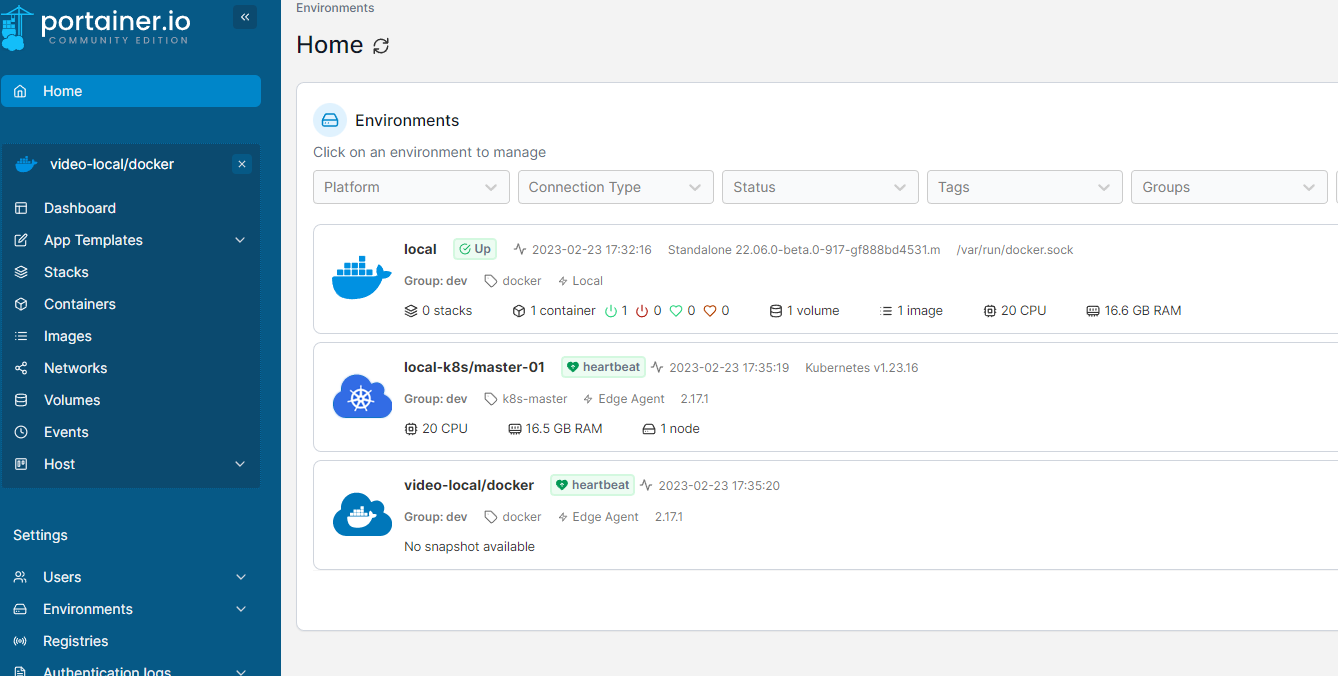
Task: Expand the App Templates sidebar section
Action: click(239, 240)
